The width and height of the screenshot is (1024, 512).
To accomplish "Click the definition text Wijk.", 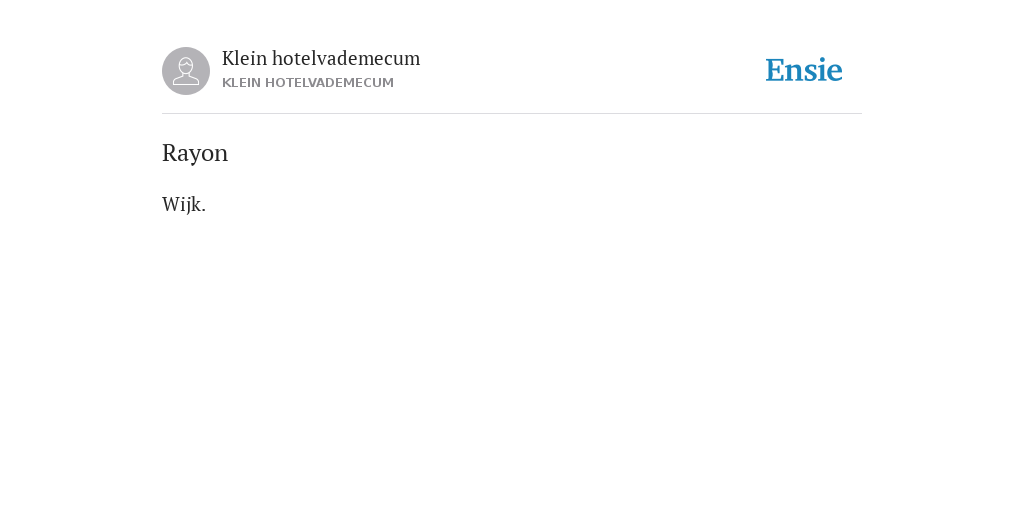I will [x=184, y=204].
